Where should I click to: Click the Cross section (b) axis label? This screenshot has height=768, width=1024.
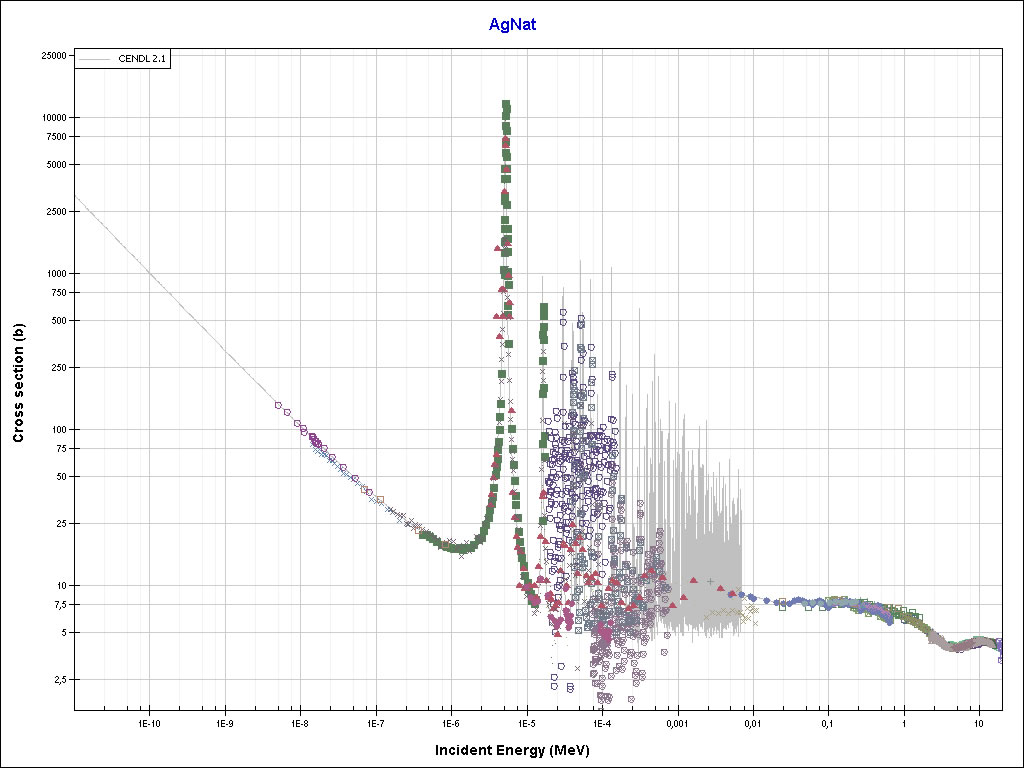[x=18, y=383]
